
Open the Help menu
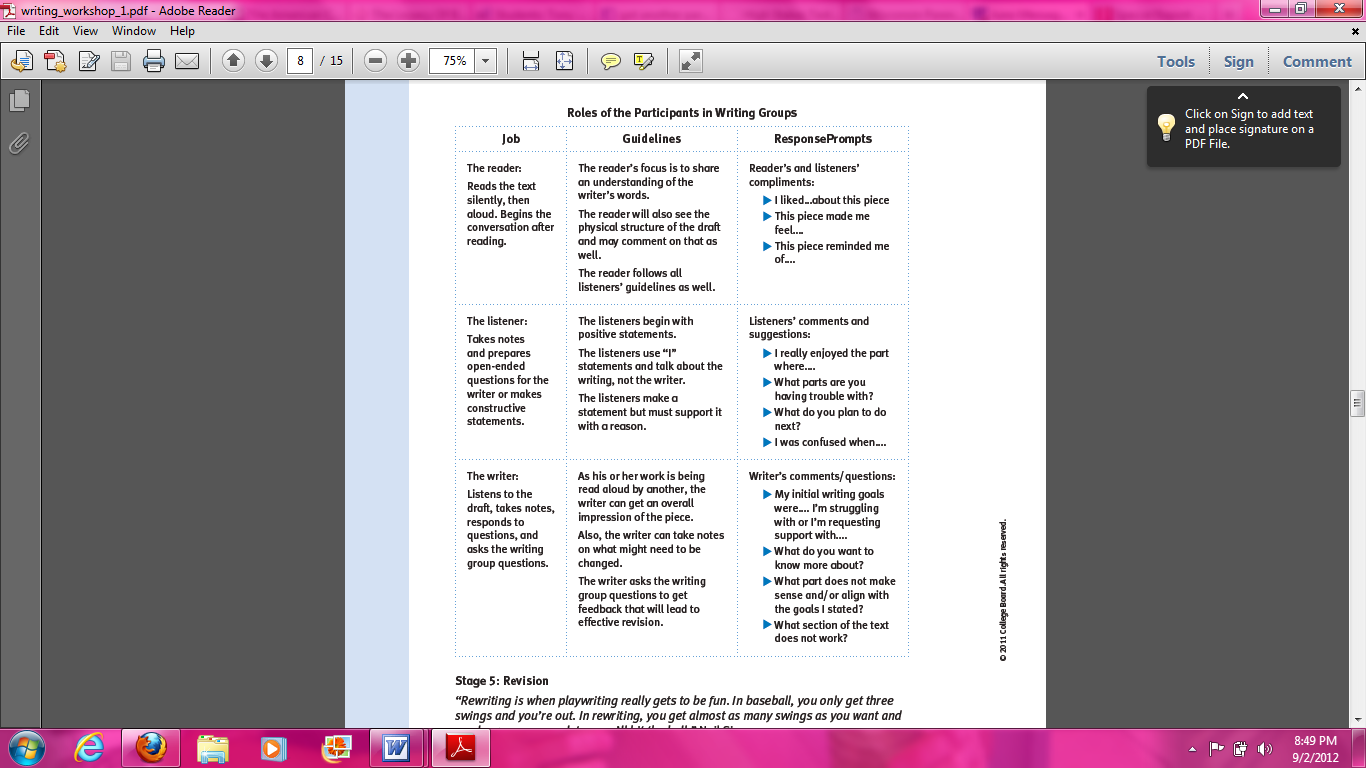(x=182, y=31)
